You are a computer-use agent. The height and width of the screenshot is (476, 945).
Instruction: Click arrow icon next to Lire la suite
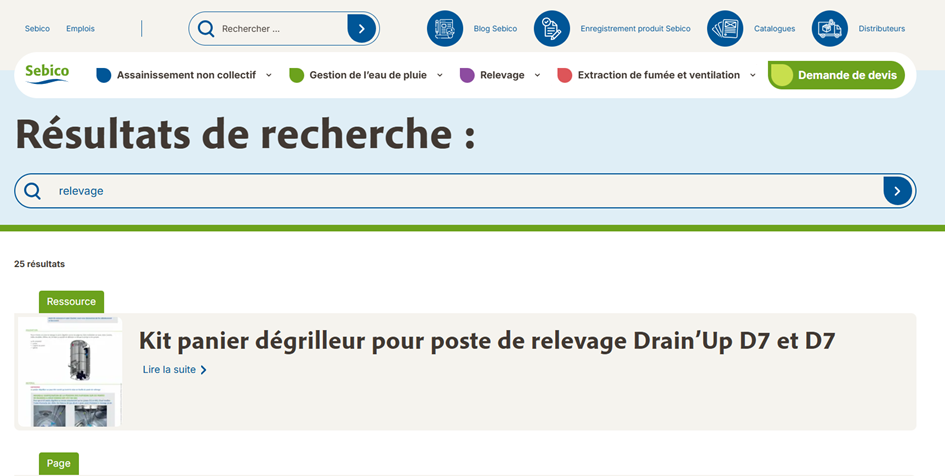click(x=203, y=370)
